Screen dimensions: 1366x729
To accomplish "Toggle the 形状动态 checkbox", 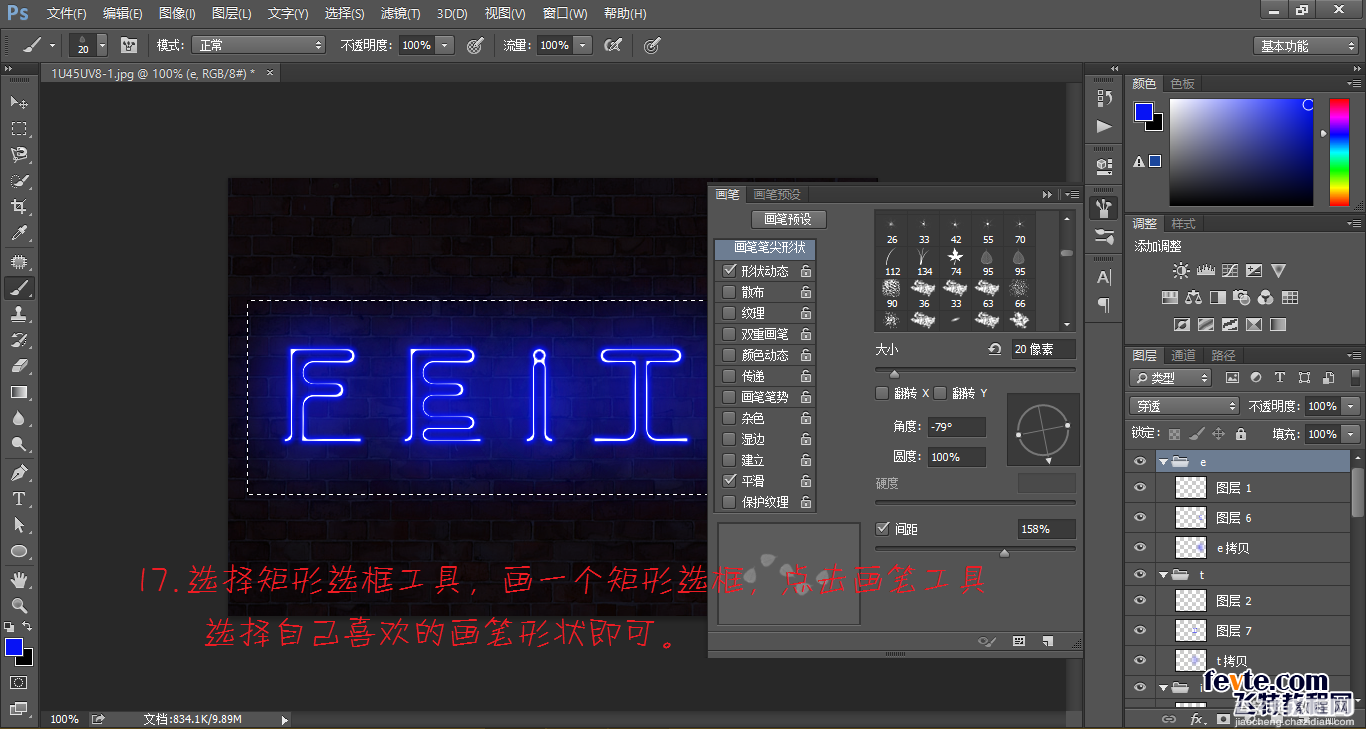I will 729,271.
